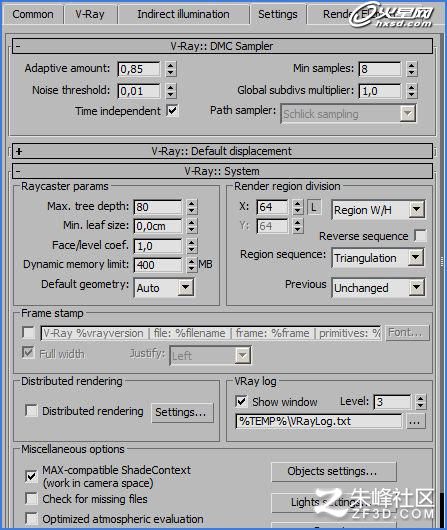Adjust Global subdivs multiplier spinner

[x=411, y=91]
